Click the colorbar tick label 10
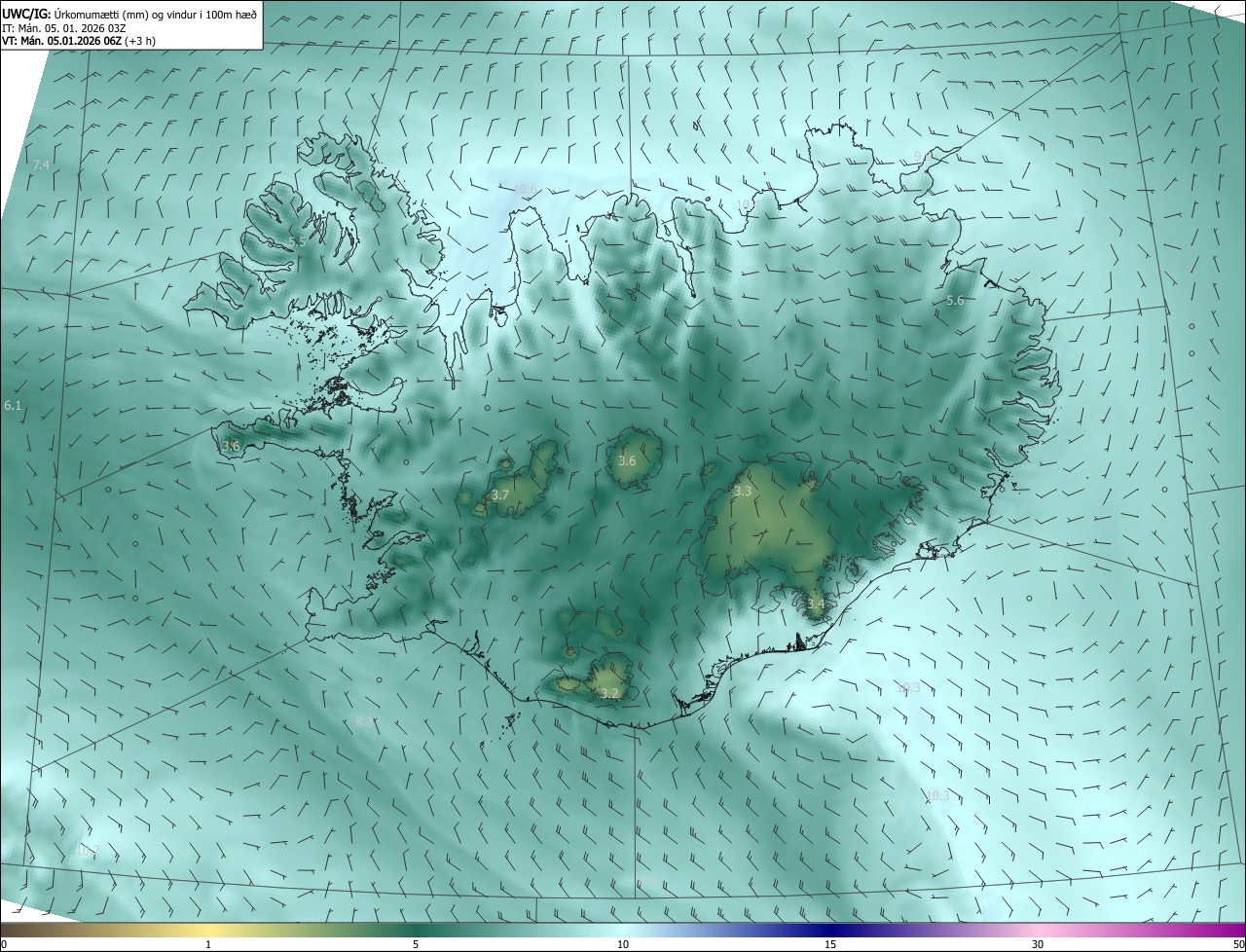 pyautogui.click(x=623, y=944)
